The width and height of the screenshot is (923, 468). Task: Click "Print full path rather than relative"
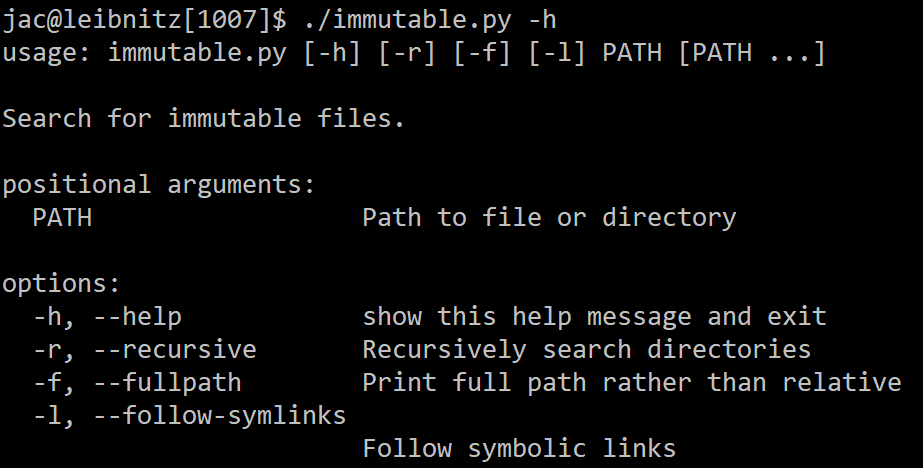631,382
